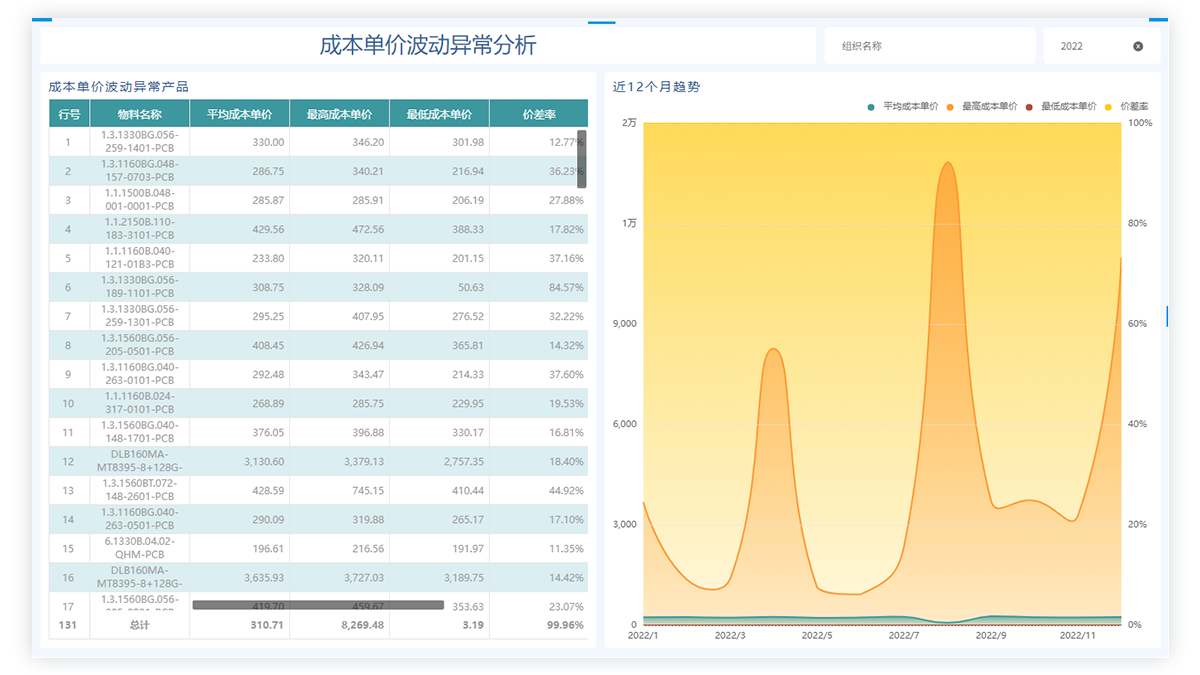This screenshot has width=1200, height=675.
Task: Hide the 价差率 series via its legend label
Action: 1134,106
